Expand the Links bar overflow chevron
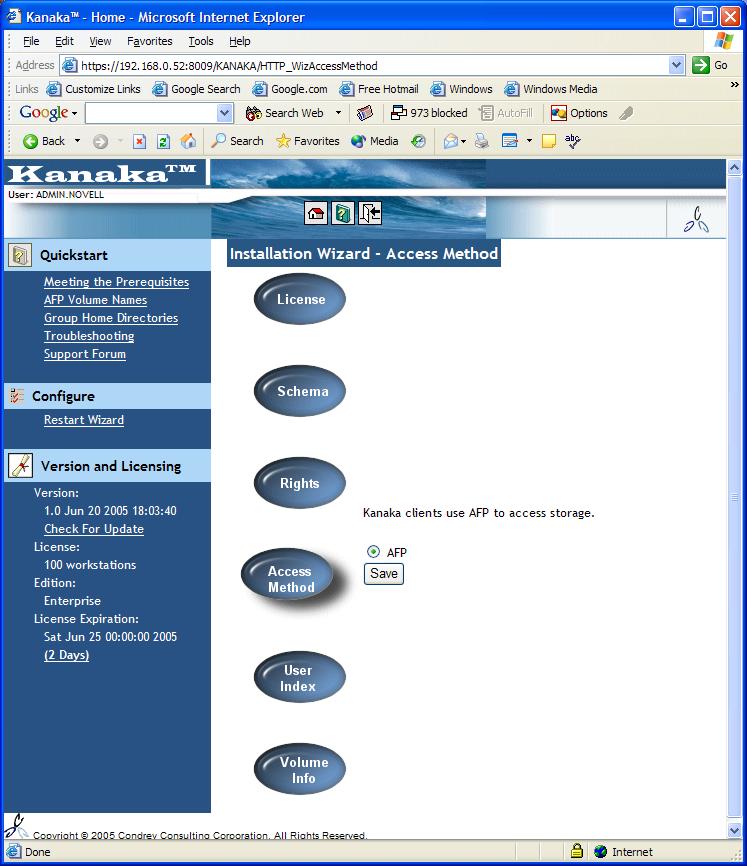Image resolution: width=747 pixels, height=866 pixels. 734,85
